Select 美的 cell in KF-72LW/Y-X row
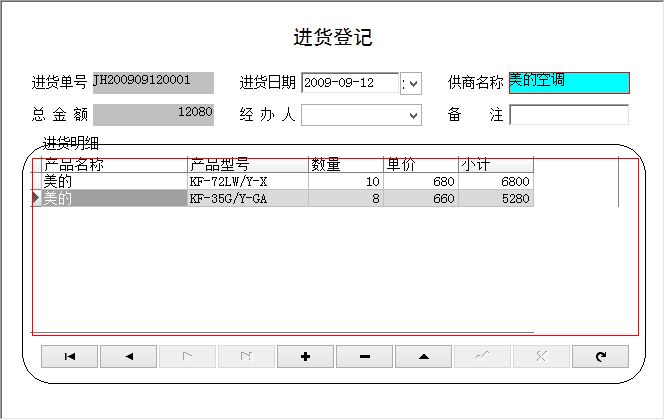This screenshot has width=665, height=420. (x=115, y=182)
